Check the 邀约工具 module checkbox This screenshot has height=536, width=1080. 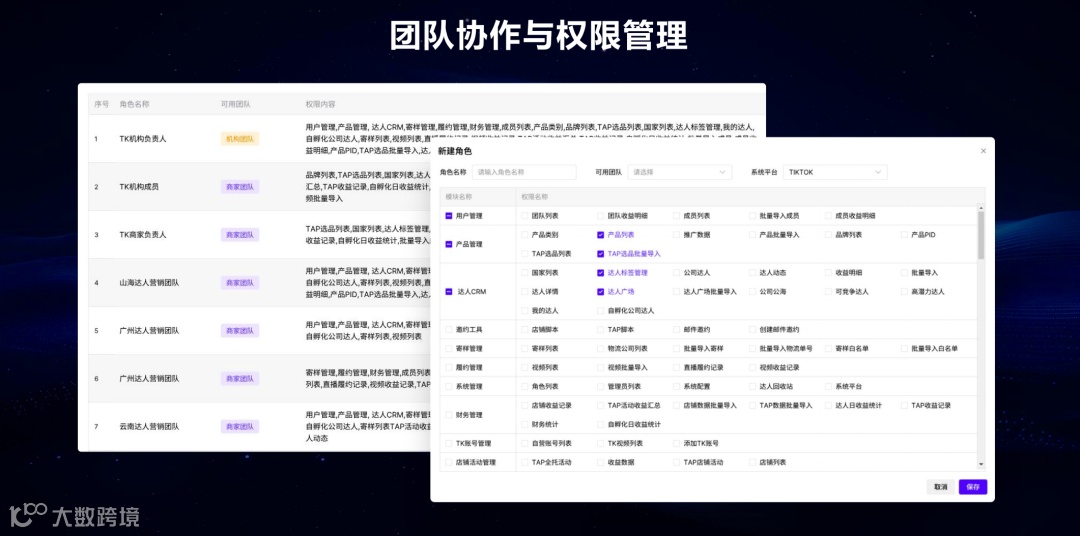click(x=448, y=329)
